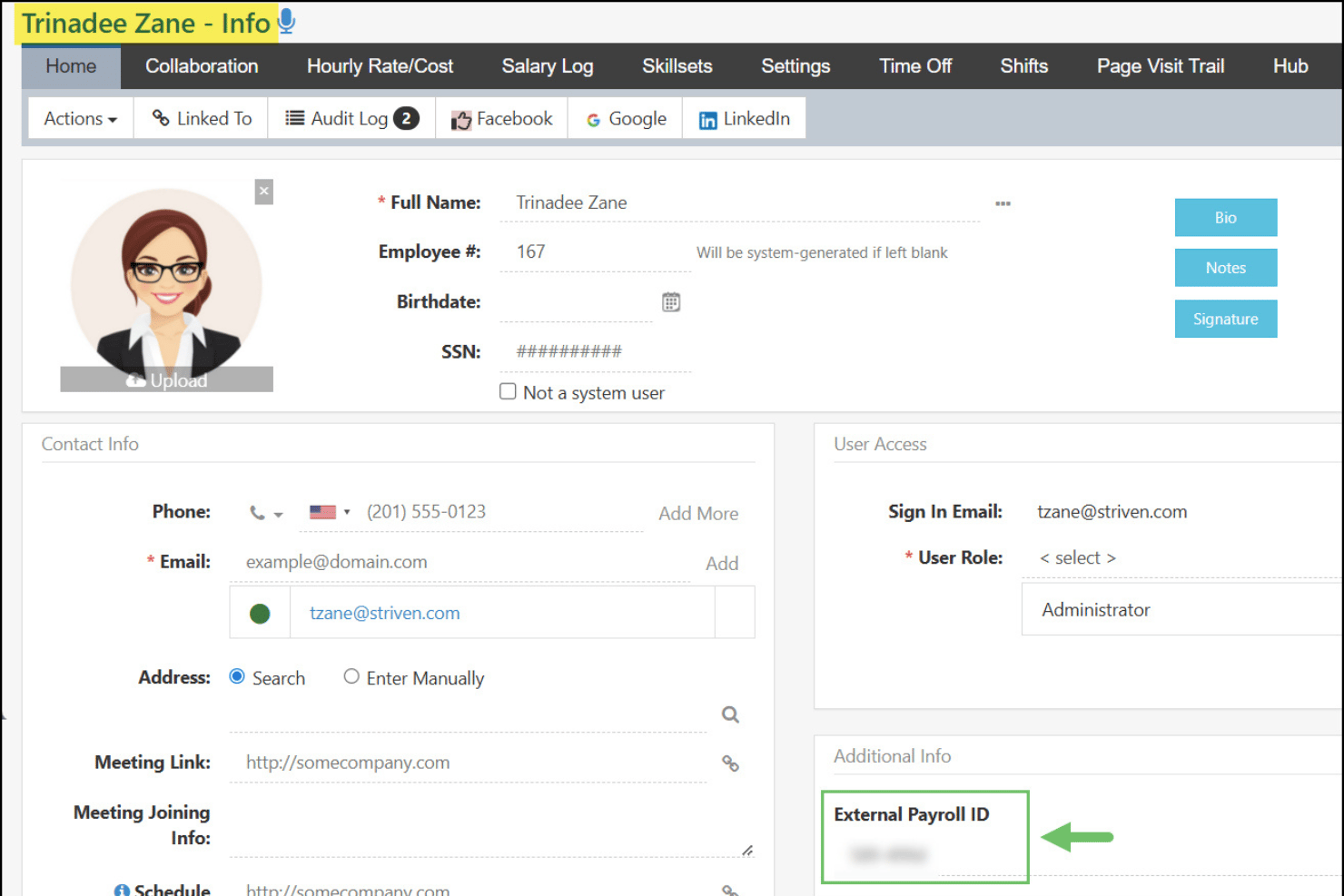The width and height of the screenshot is (1344, 896).
Task: Click the Meeting Link chain icon
Action: tap(730, 763)
